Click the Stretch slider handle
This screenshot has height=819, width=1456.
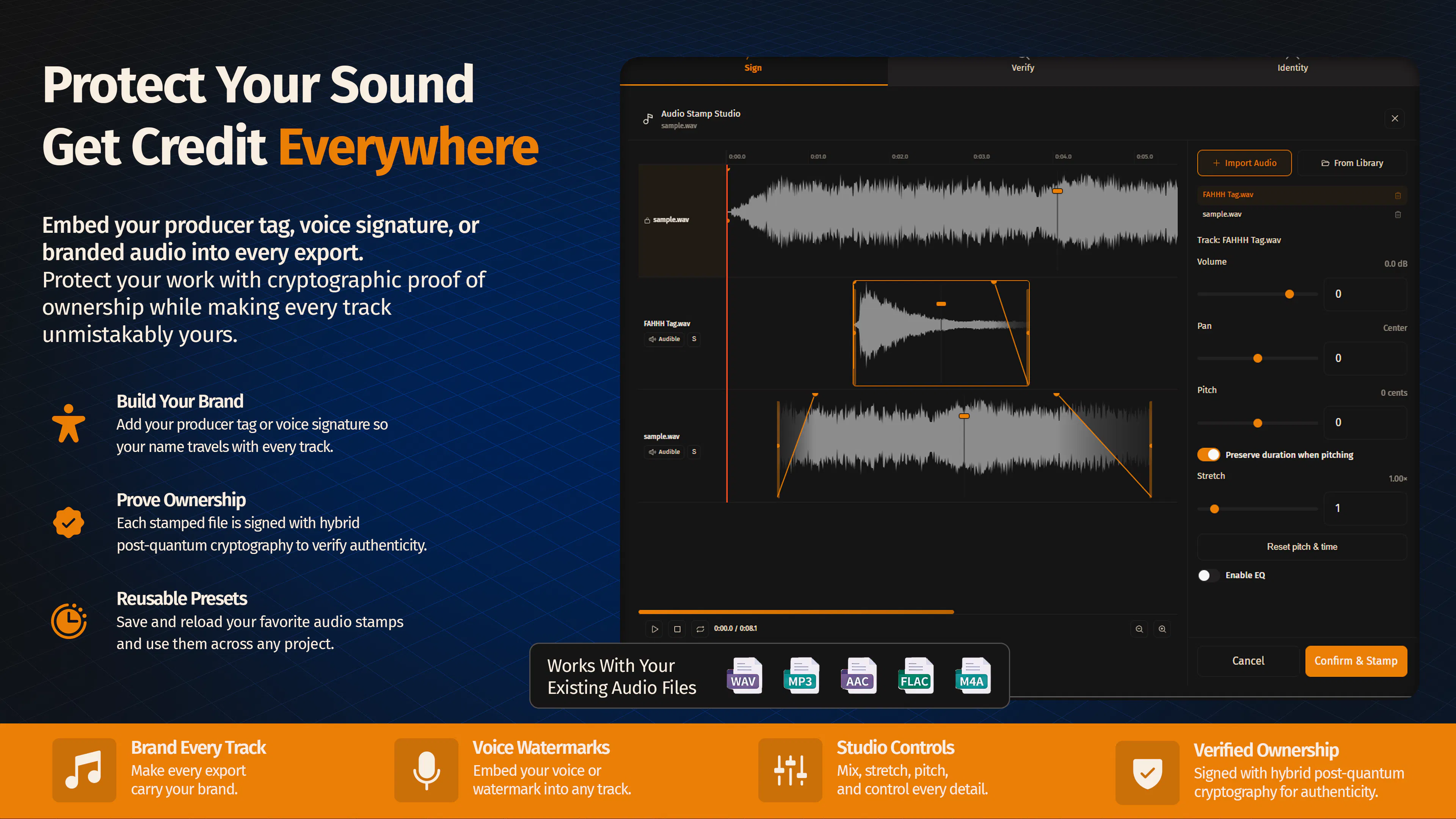(x=1214, y=509)
